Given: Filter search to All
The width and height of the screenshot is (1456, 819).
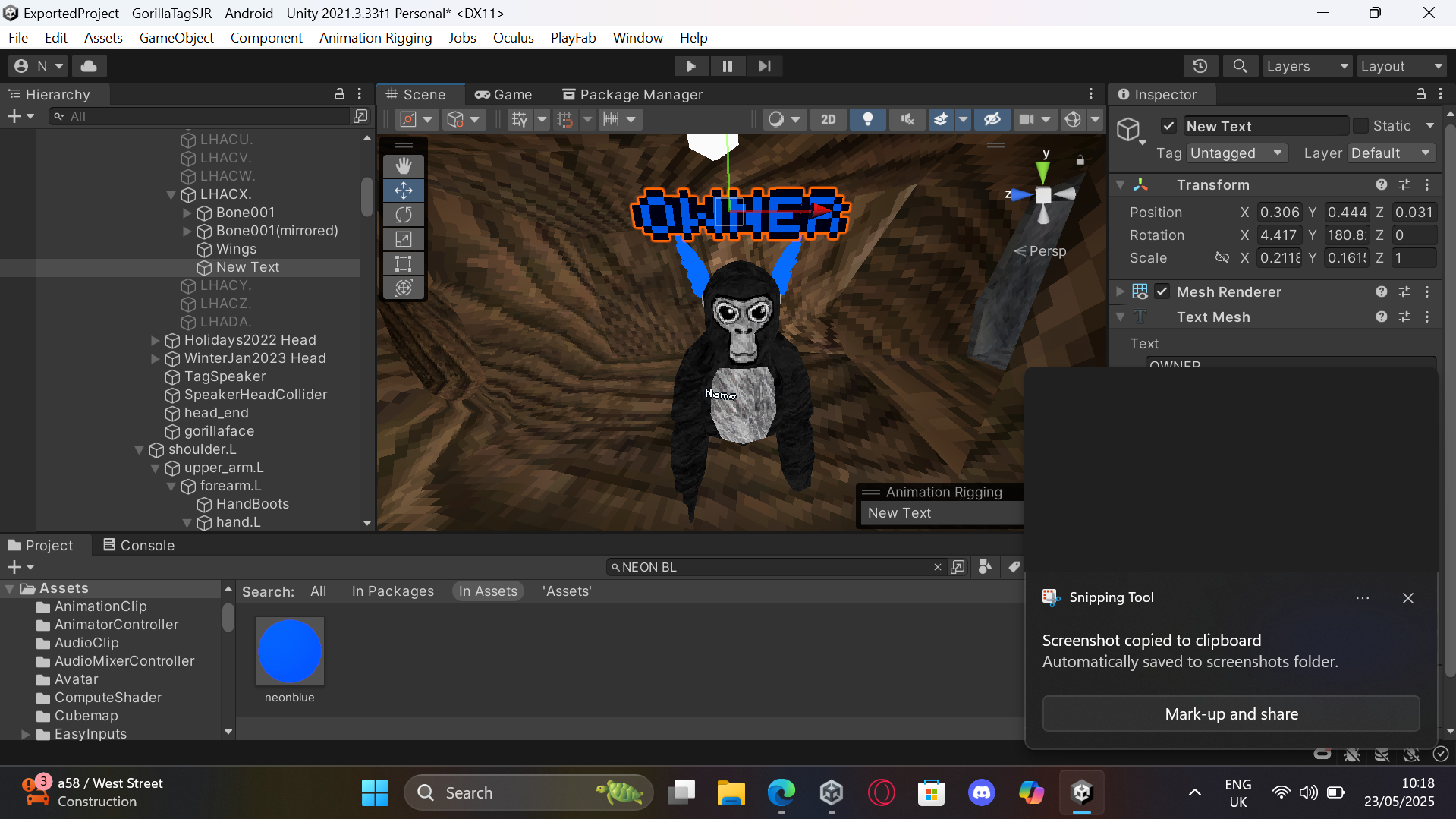Looking at the screenshot, I should coord(318,591).
